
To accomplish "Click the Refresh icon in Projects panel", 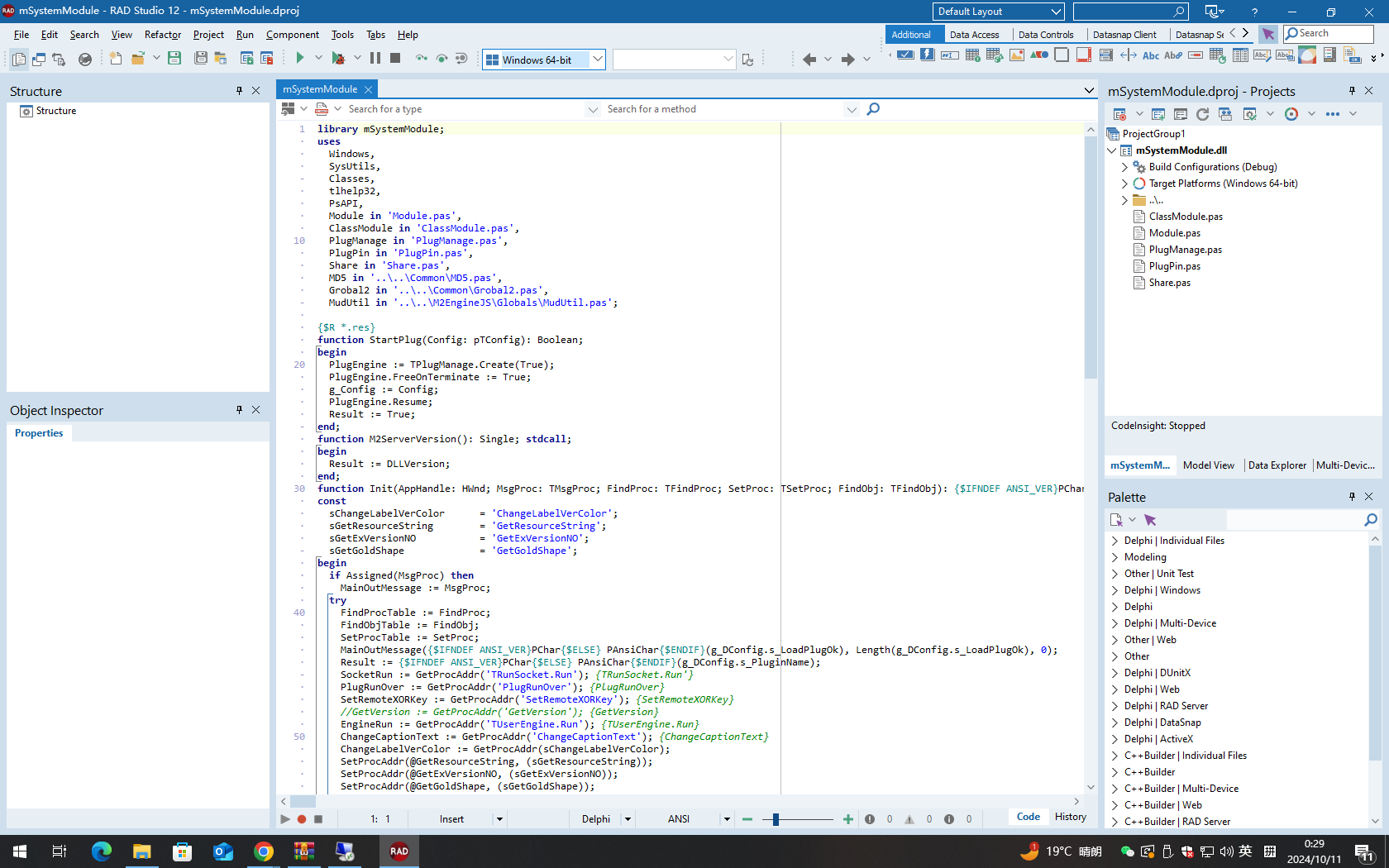I will click(1202, 114).
